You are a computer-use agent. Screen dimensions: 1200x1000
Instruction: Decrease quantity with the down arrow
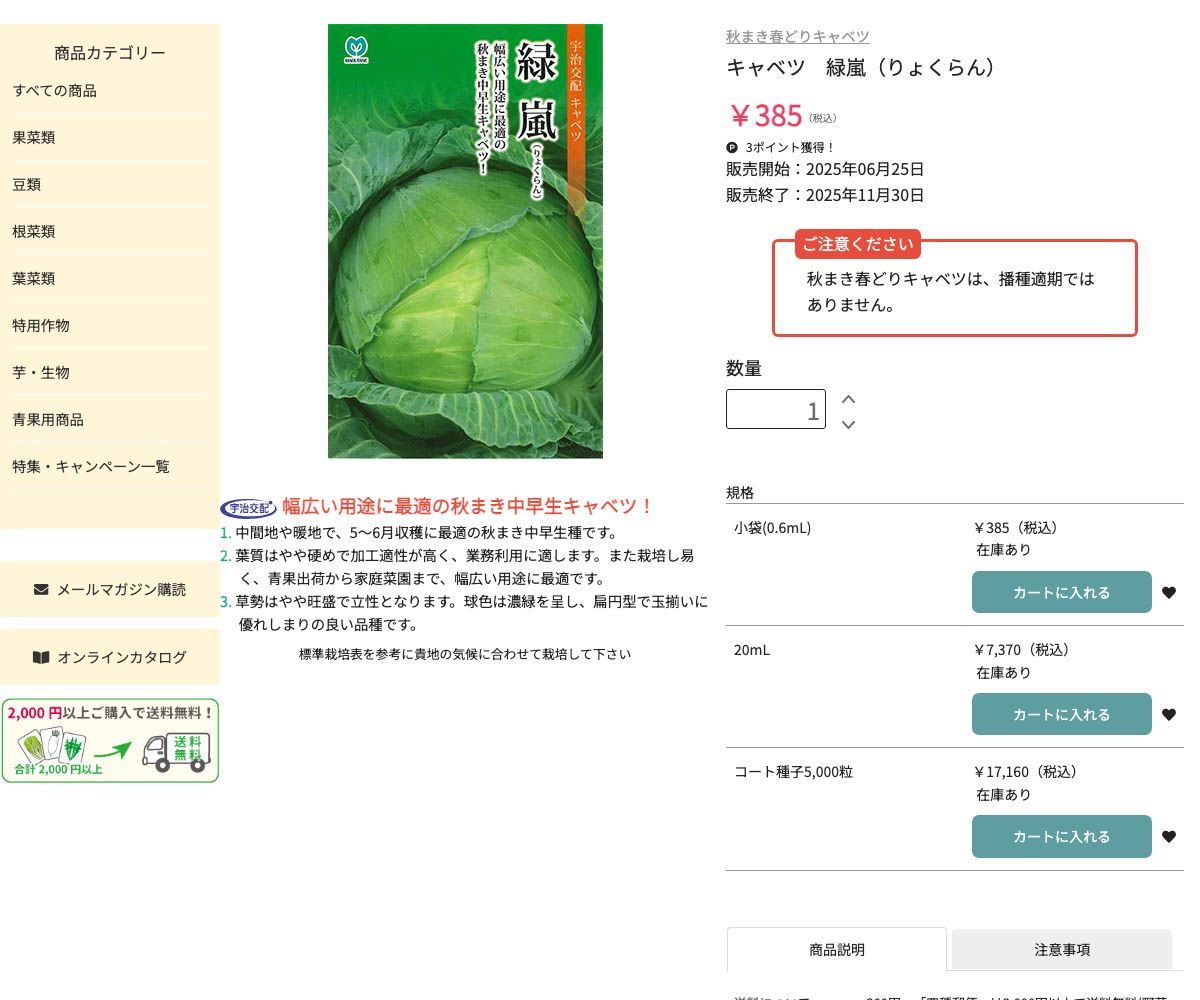[x=848, y=424]
